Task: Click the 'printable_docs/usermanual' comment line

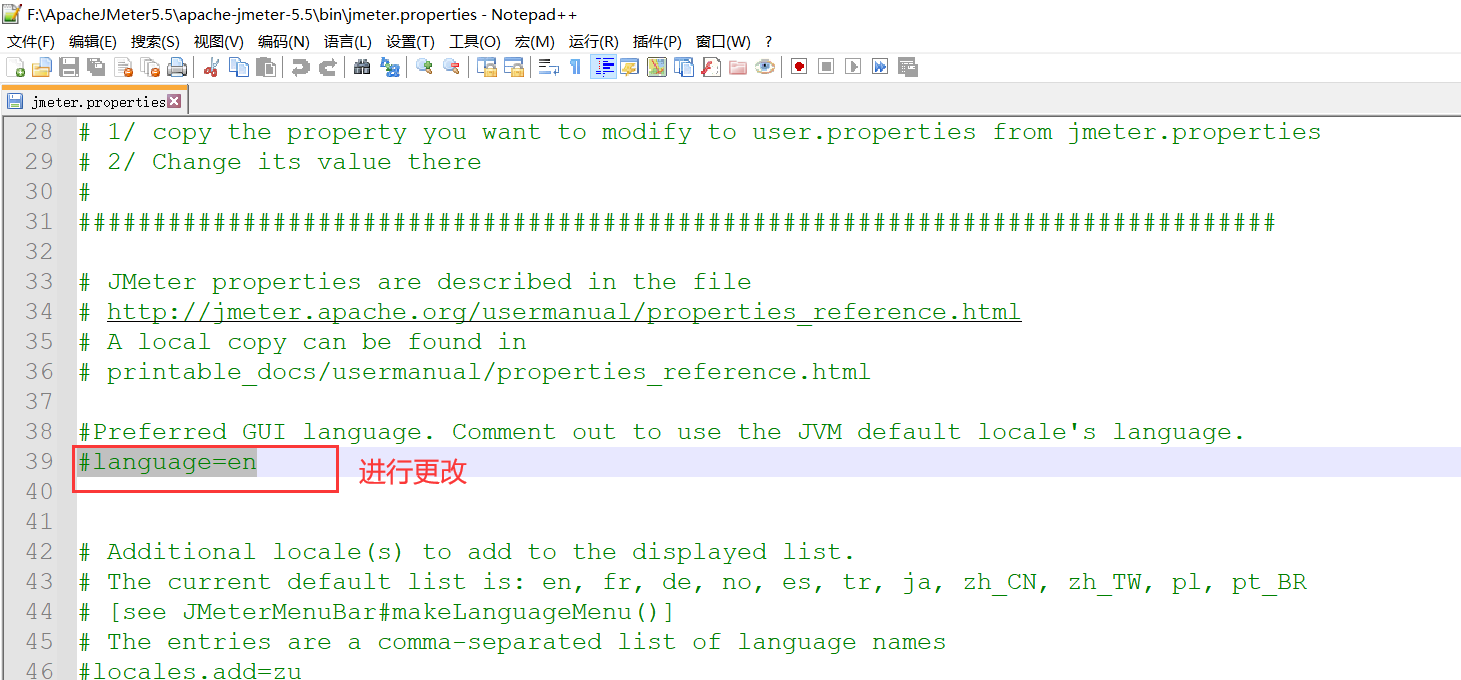Action: point(475,372)
